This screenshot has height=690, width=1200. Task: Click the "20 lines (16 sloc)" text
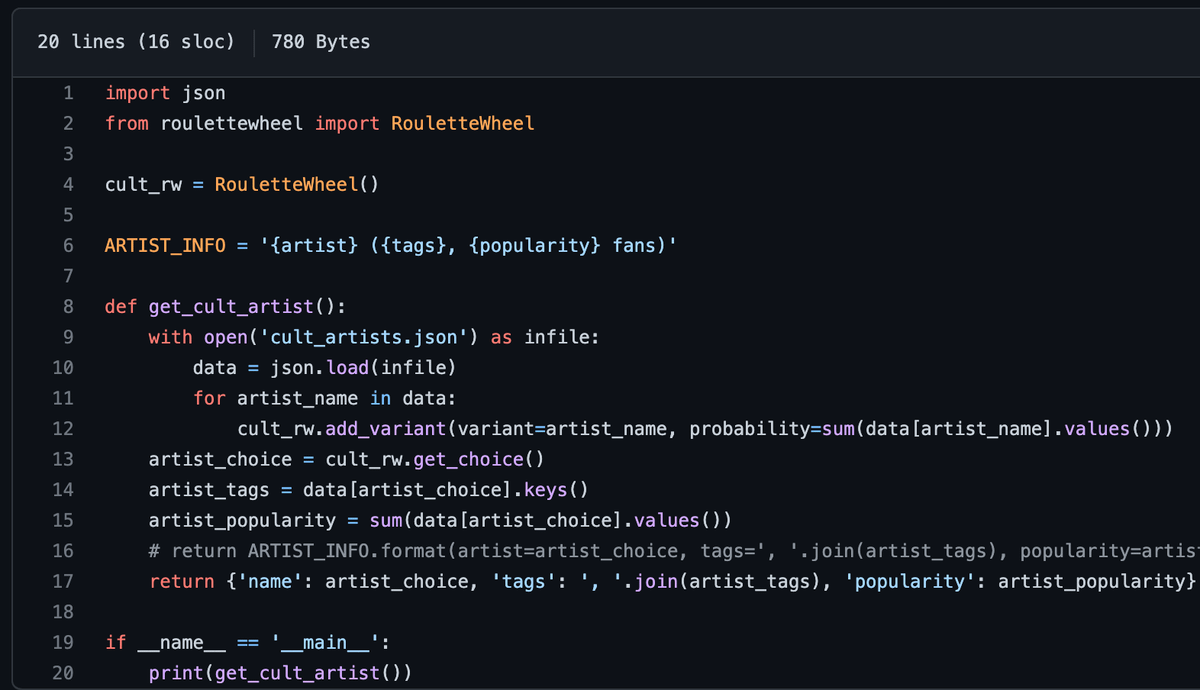coord(136,42)
